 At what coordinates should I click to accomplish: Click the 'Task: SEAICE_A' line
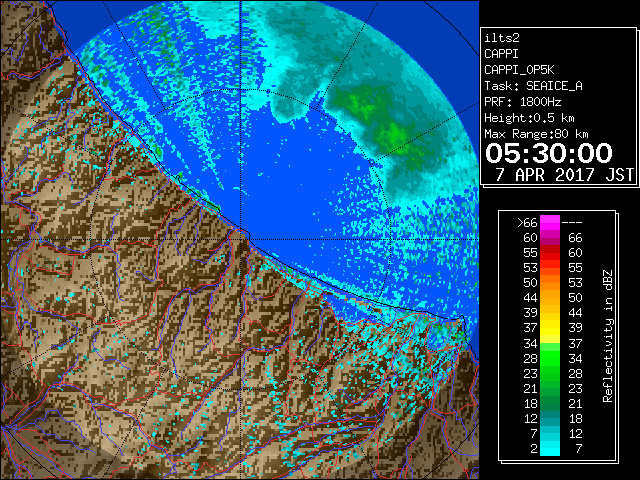(x=533, y=86)
